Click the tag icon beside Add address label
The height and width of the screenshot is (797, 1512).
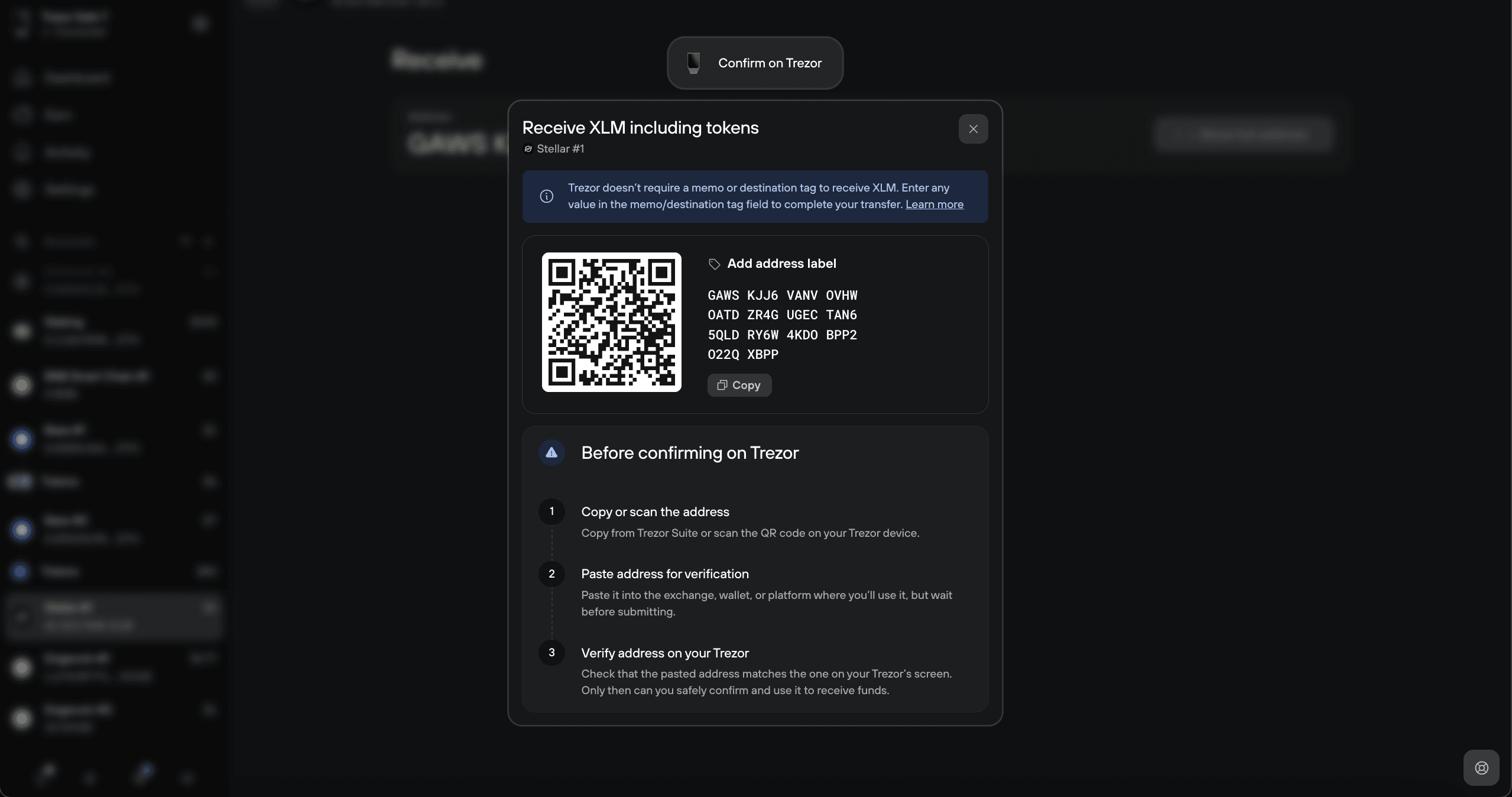coord(714,264)
